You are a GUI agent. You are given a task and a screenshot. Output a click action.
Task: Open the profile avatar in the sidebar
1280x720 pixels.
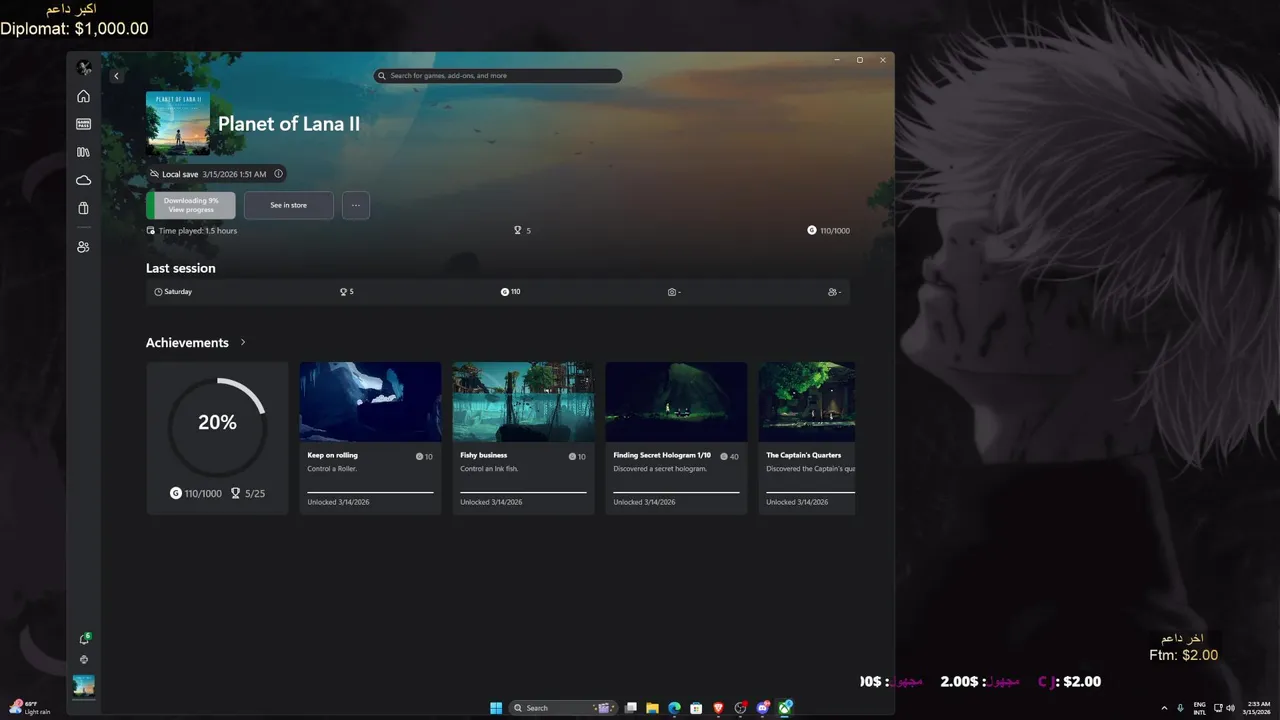84,68
